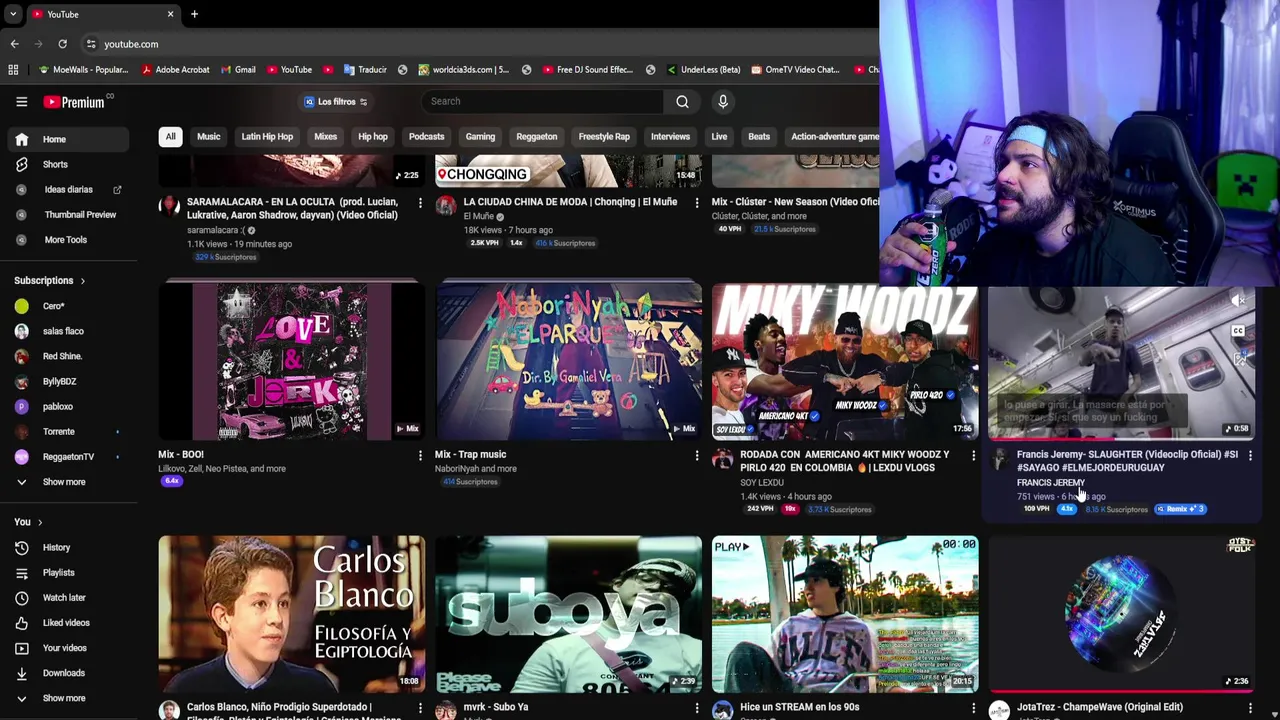Screen dimensions: 1280x720
Task: Select the All filter chip
Action: [x=170, y=137]
